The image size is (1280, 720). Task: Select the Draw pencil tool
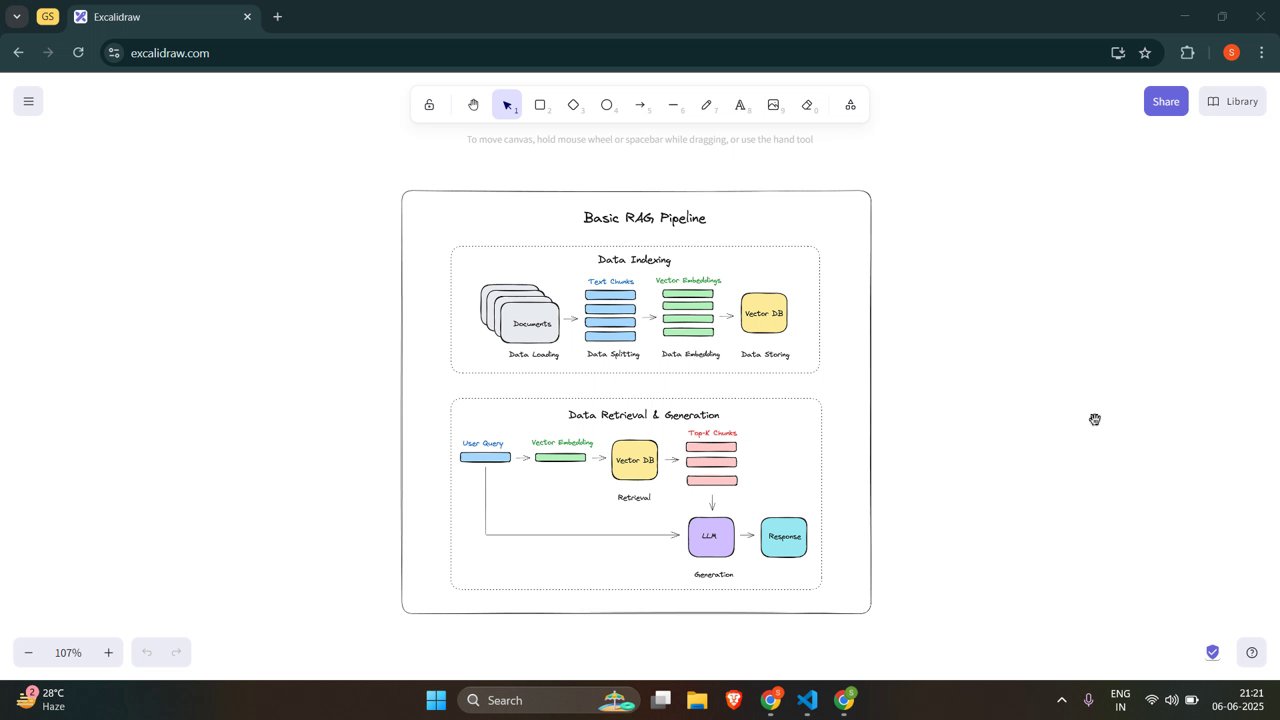point(707,105)
